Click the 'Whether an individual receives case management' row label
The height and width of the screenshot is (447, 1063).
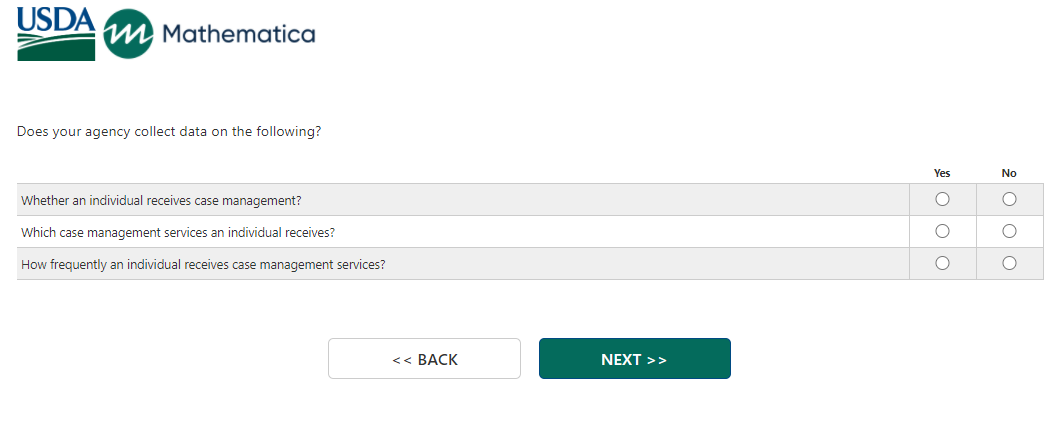(x=161, y=200)
